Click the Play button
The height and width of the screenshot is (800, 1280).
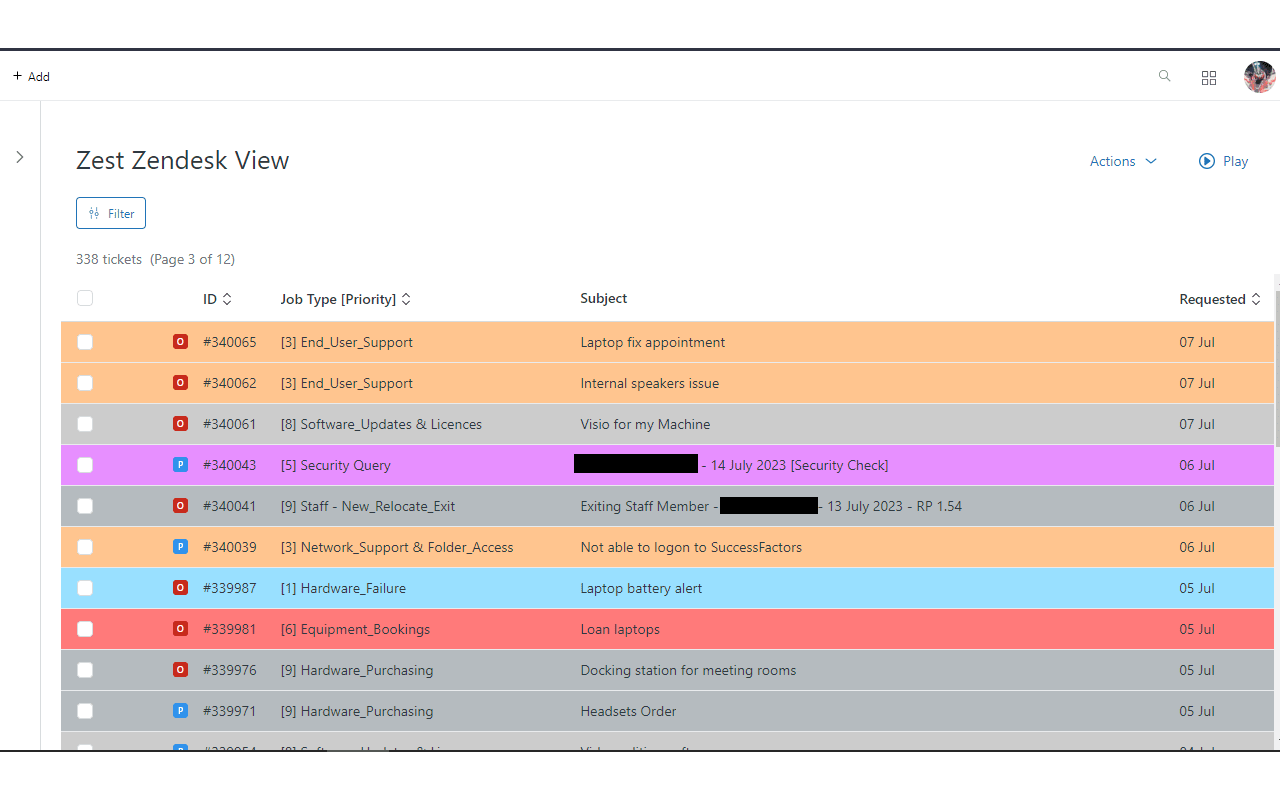(1222, 161)
